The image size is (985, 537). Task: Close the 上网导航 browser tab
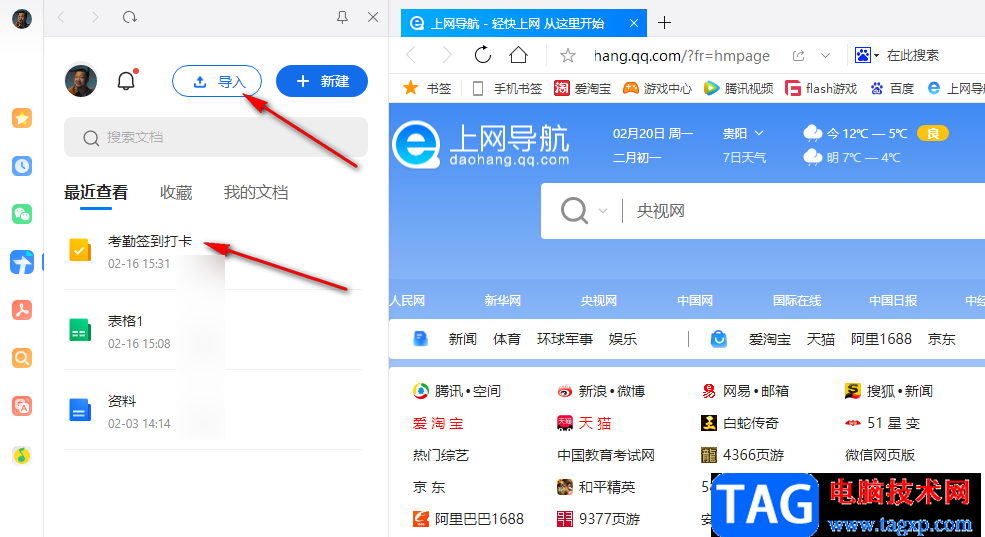point(634,23)
